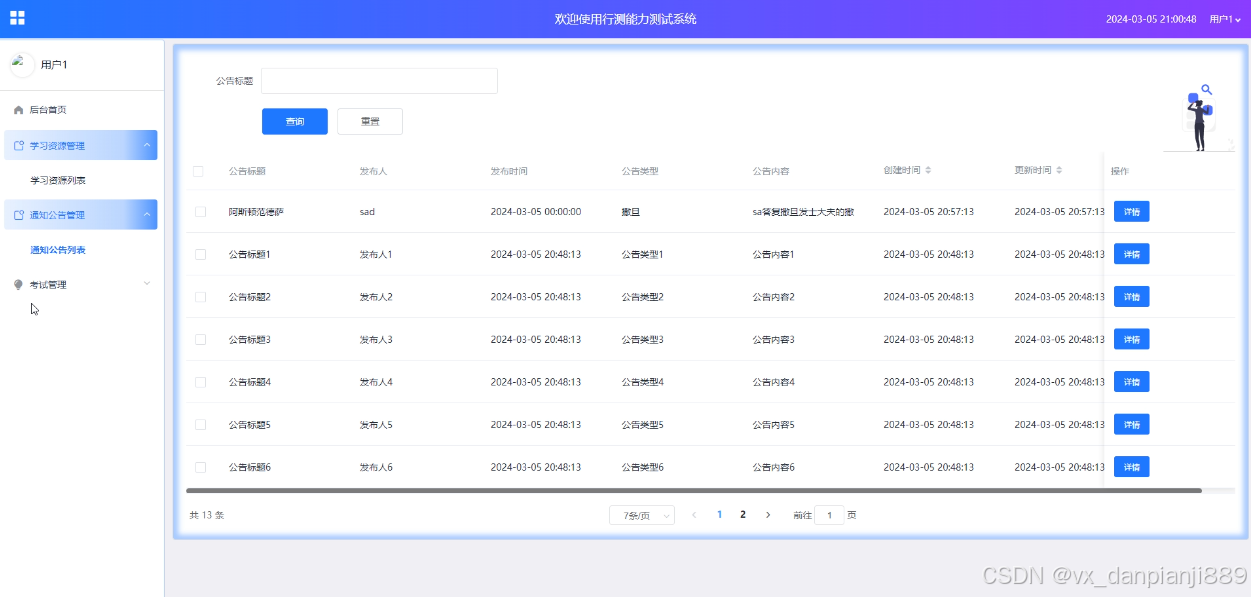Click the cell 公告标题6
This screenshot has height=597, width=1251.
coord(250,467)
